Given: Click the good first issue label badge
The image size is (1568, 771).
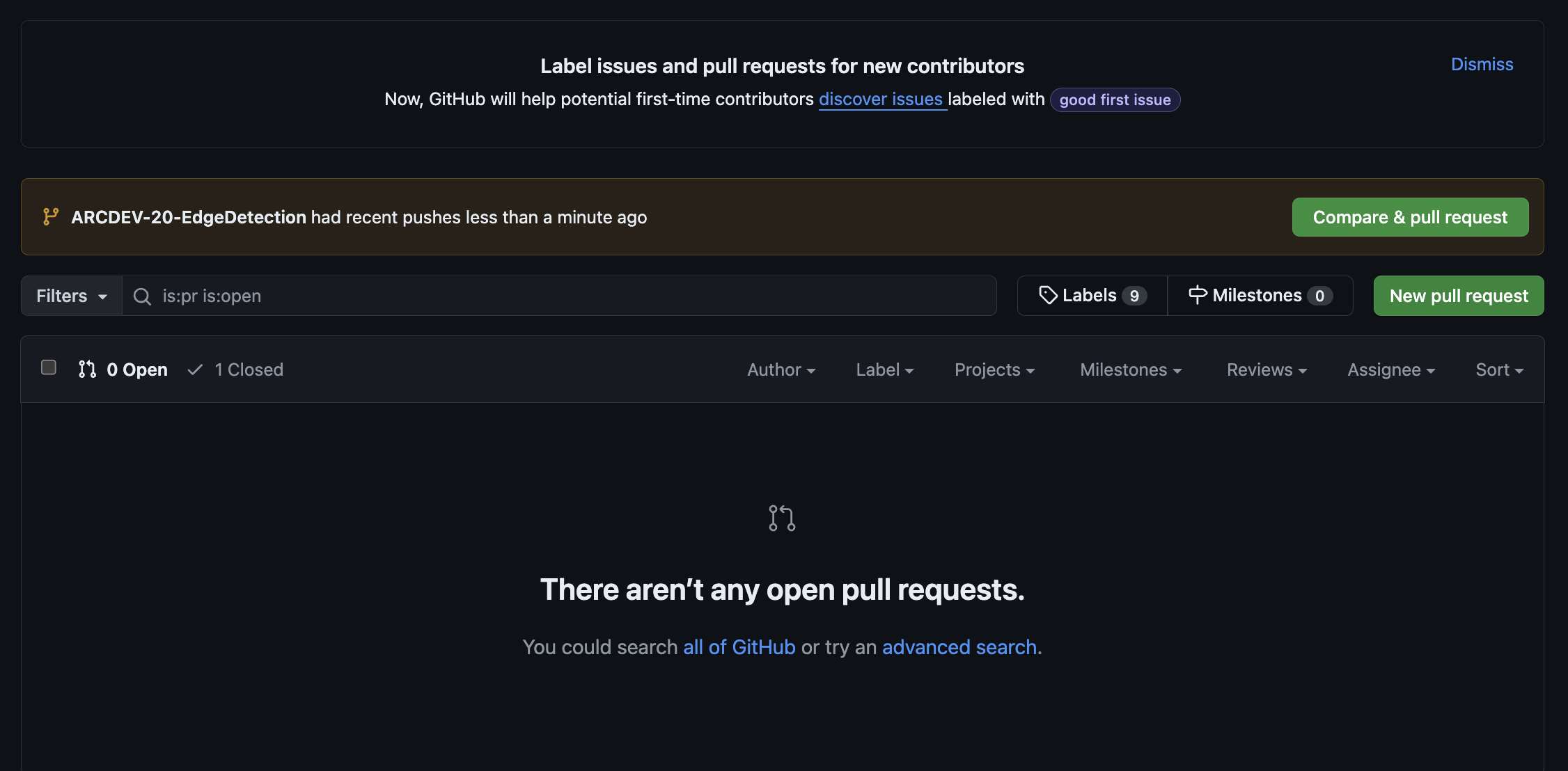Looking at the screenshot, I should click(1114, 100).
